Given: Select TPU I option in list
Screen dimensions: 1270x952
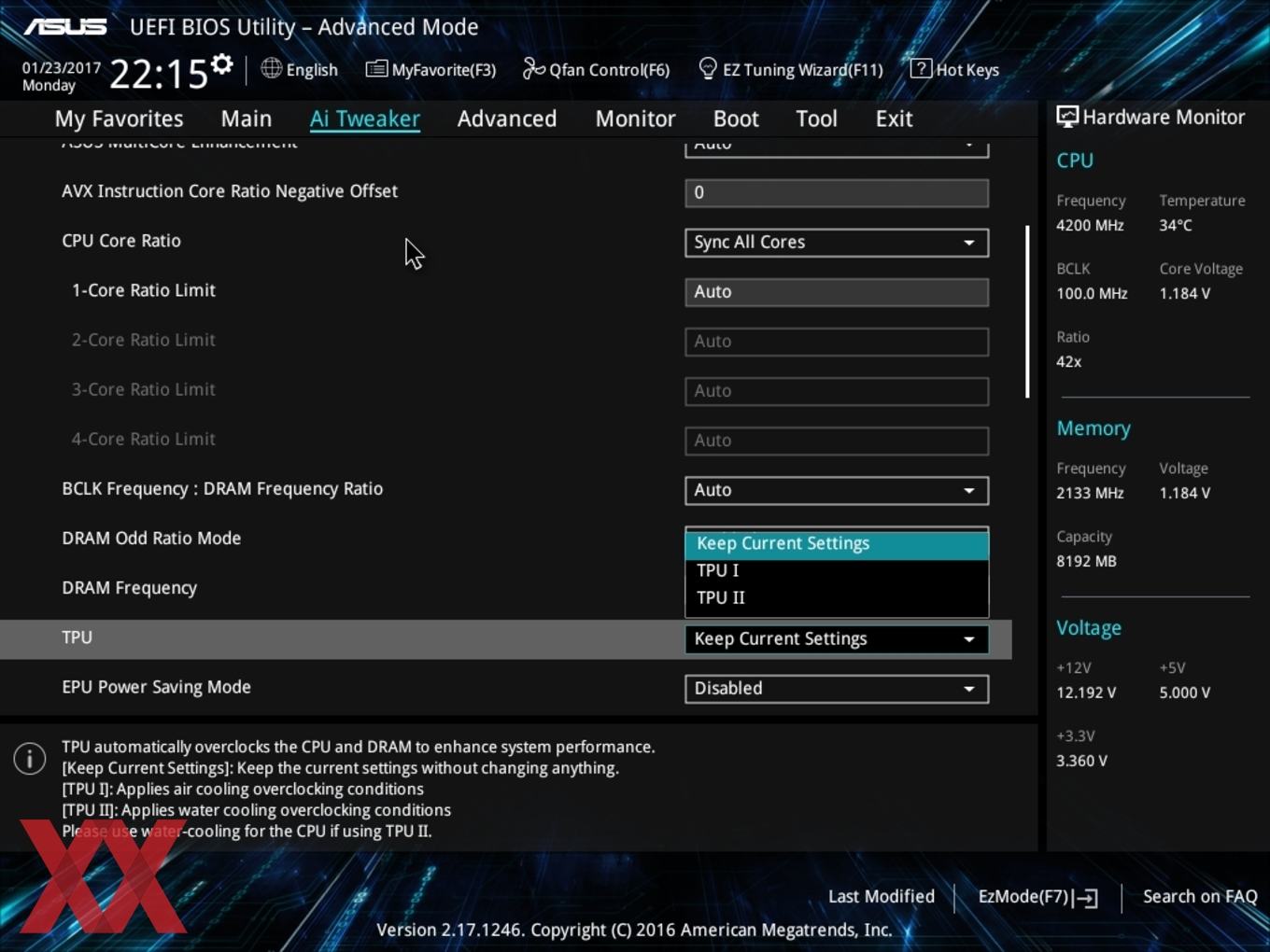Looking at the screenshot, I should (837, 570).
